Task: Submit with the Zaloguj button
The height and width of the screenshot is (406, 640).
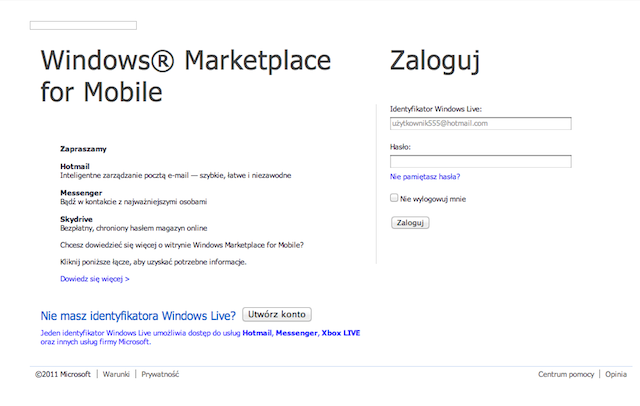Action: pos(410,223)
